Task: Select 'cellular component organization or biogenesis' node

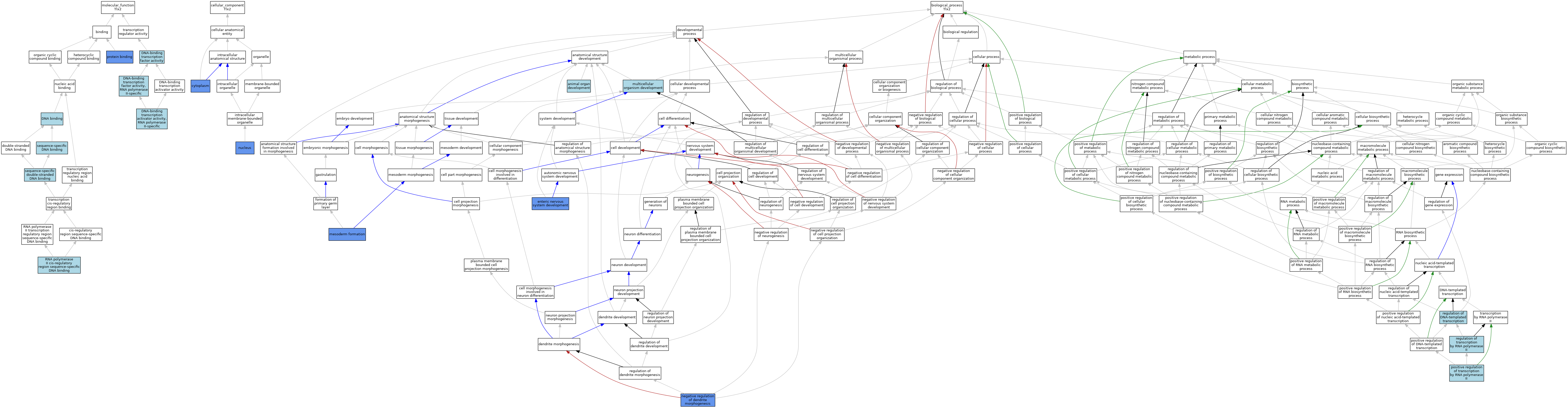Action: 889,86
